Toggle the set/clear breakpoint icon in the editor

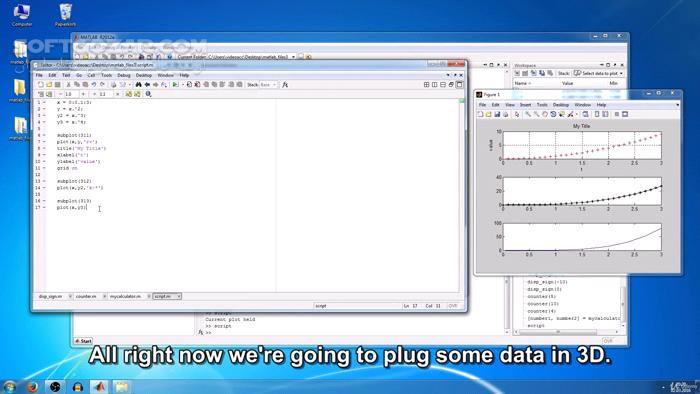click(x=189, y=84)
